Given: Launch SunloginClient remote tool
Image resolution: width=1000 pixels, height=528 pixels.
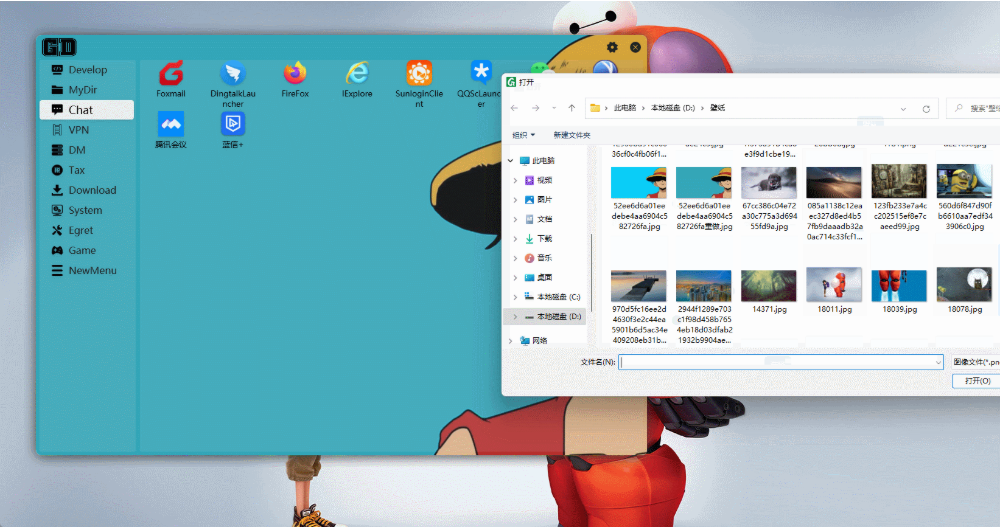Looking at the screenshot, I should click(x=419, y=73).
